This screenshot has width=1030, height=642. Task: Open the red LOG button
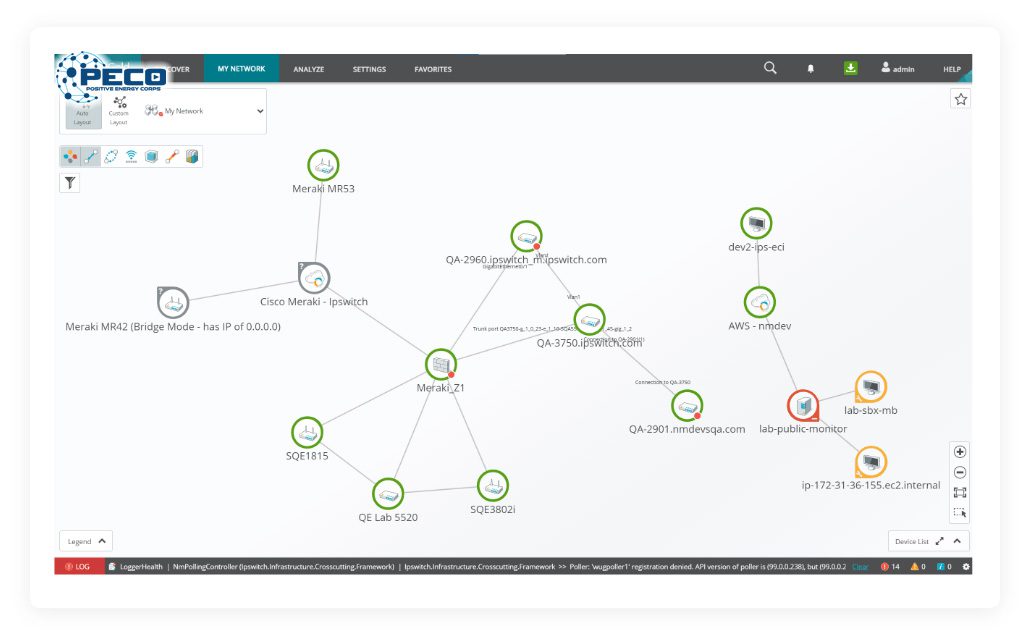(x=79, y=566)
